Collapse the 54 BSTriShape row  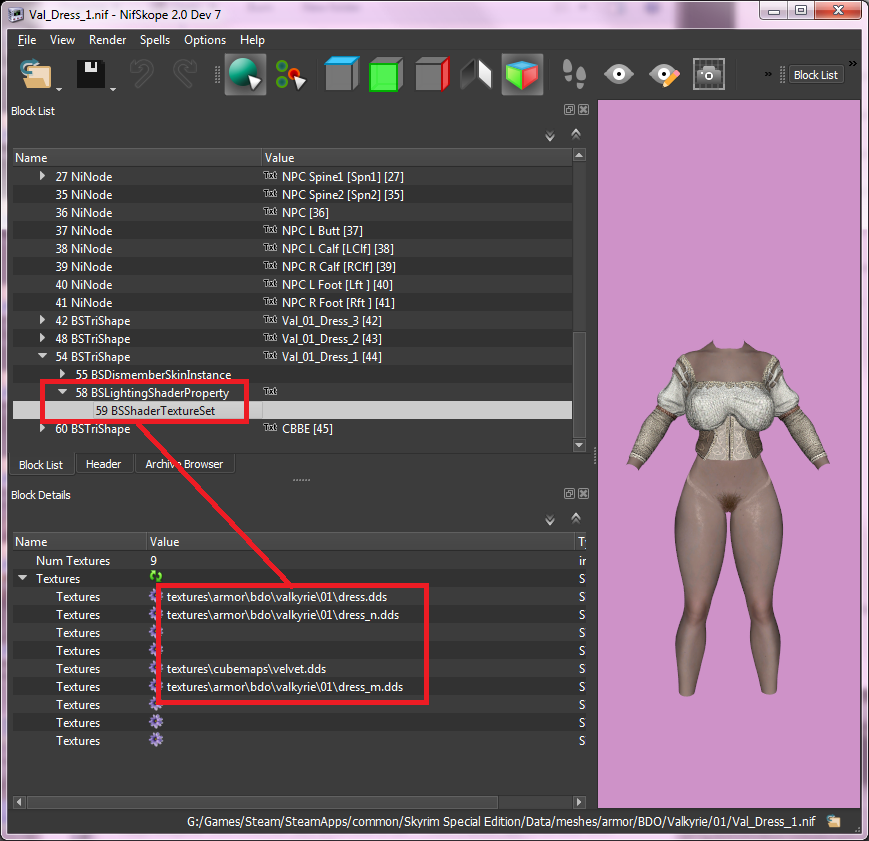[43, 356]
